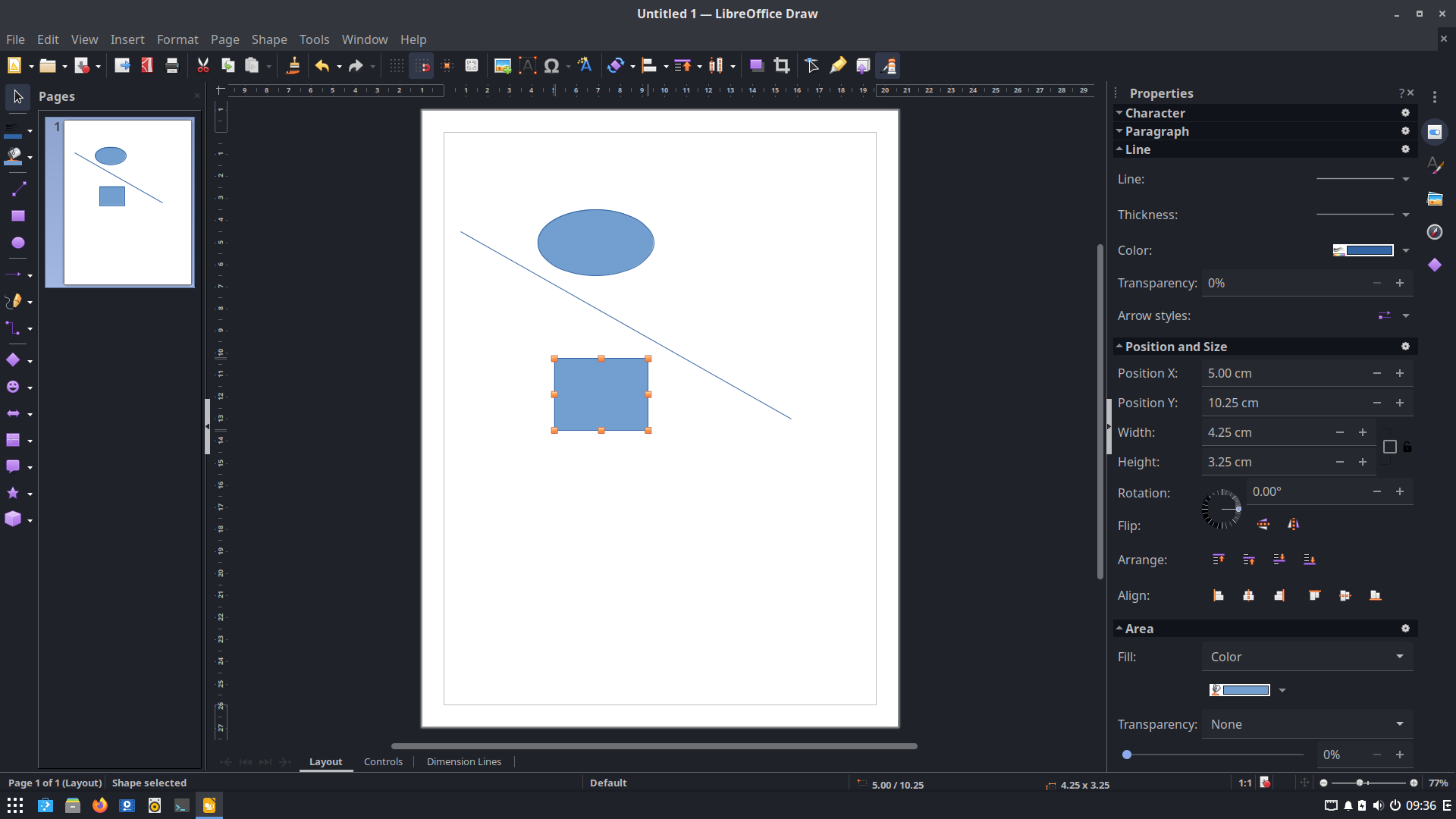1456x819 pixels.
Task: Open More Options for the Area section
Action: 1405,629
